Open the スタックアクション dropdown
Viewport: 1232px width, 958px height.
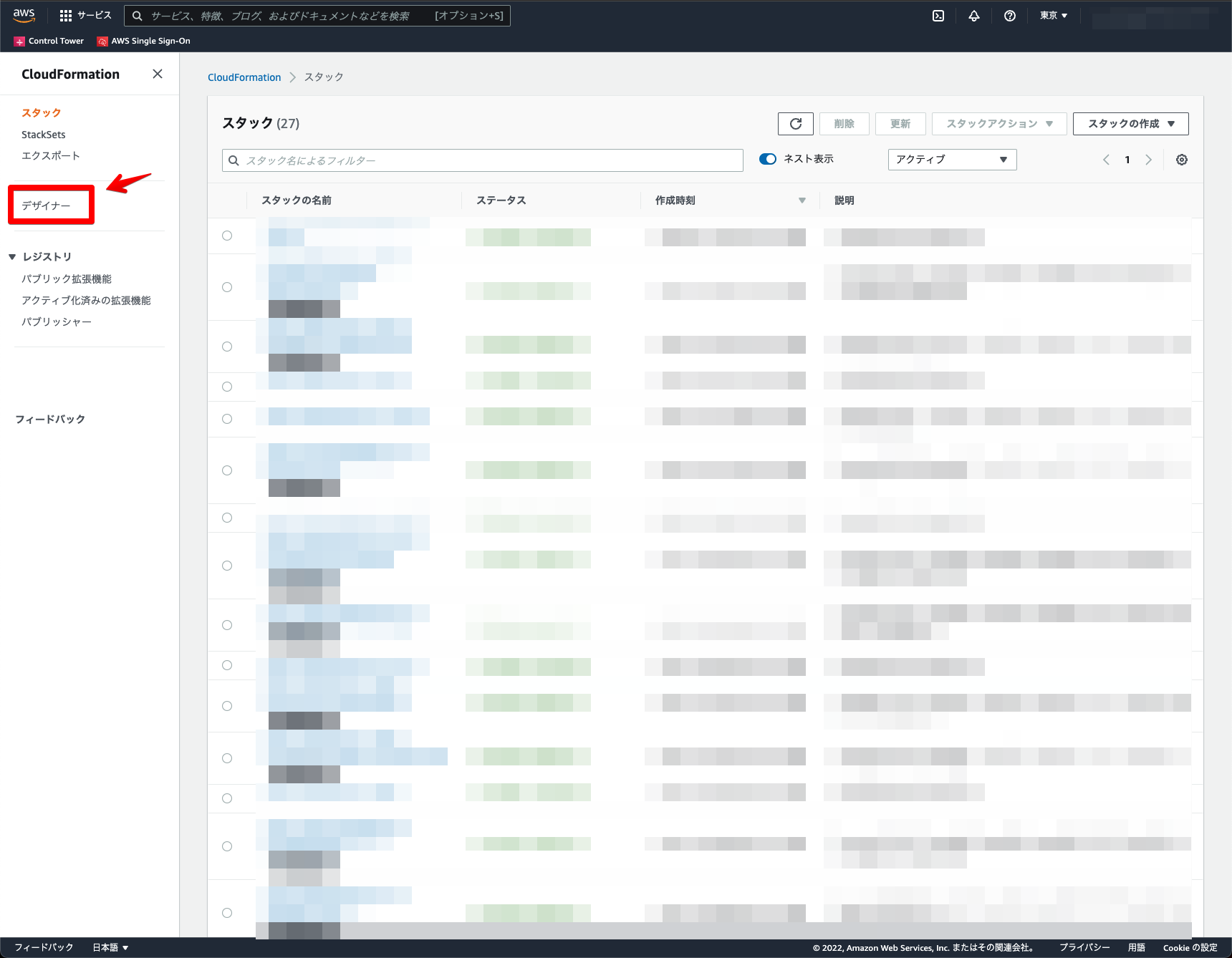pos(999,124)
